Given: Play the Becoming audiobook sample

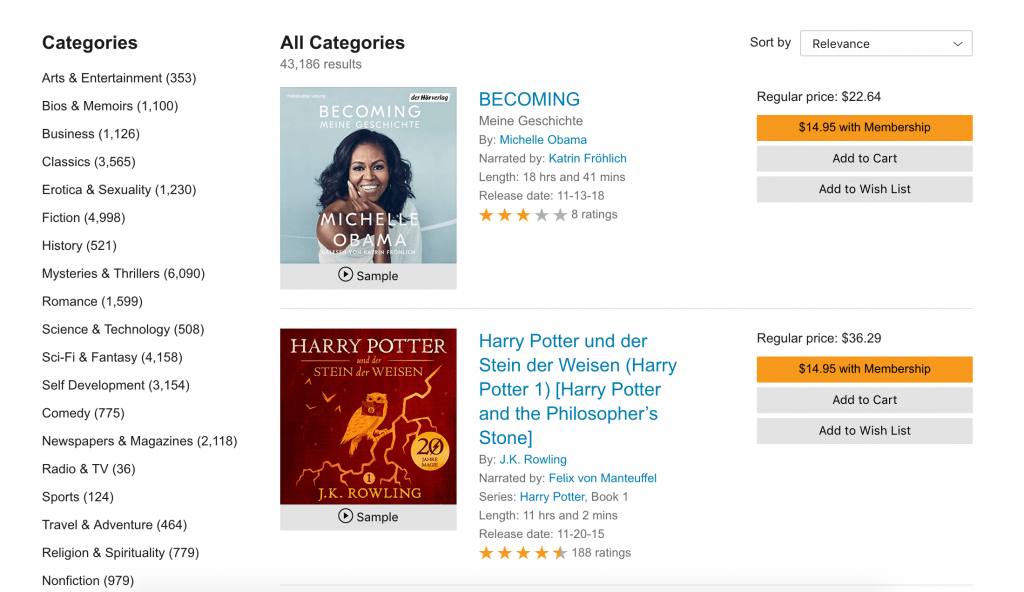Looking at the screenshot, I should point(368,276).
